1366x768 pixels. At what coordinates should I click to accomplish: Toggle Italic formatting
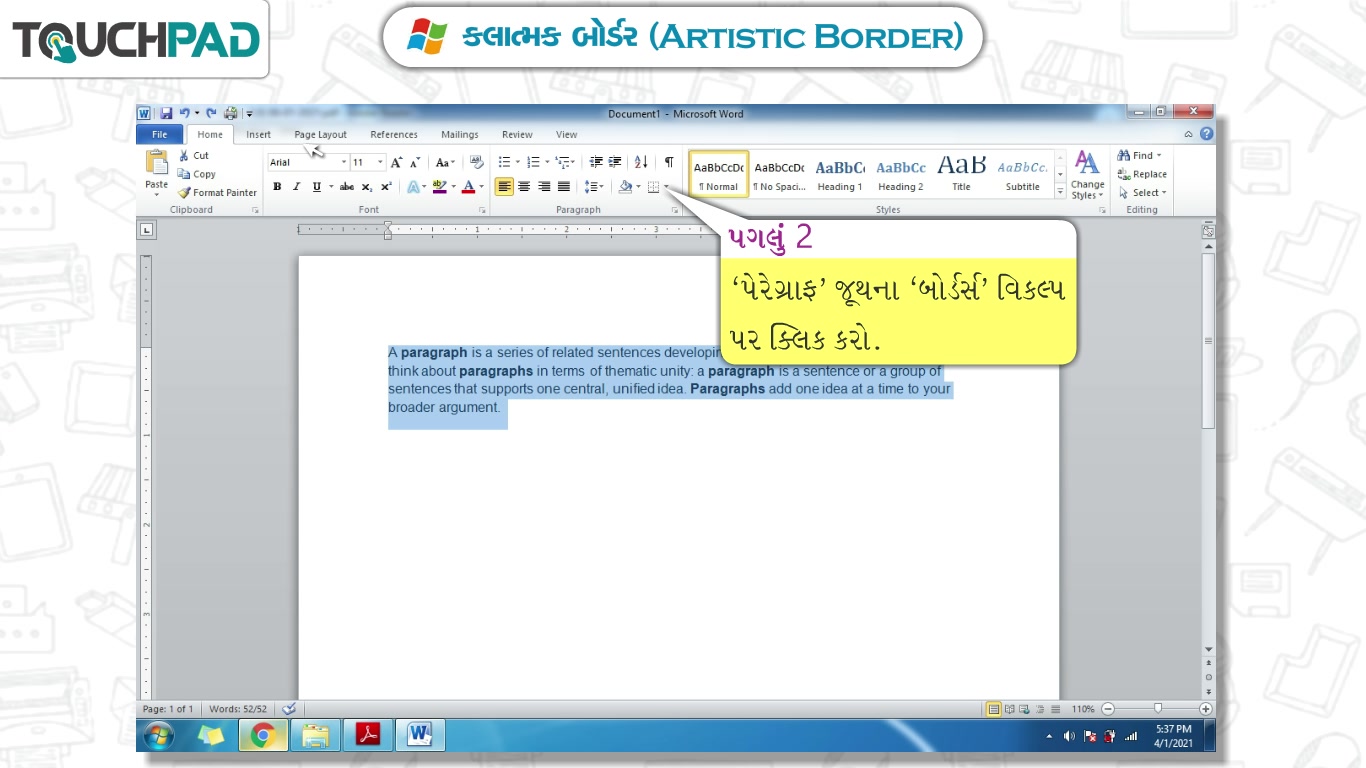(x=296, y=187)
